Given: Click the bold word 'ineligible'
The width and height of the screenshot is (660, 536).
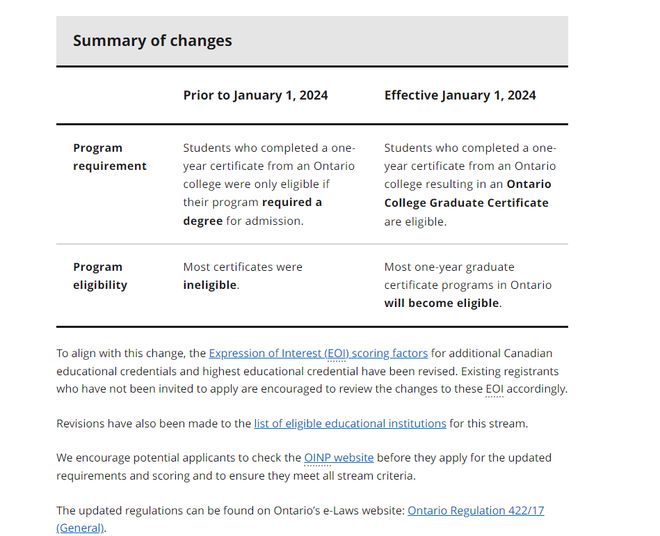Looking at the screenshot, I should 210,285.
